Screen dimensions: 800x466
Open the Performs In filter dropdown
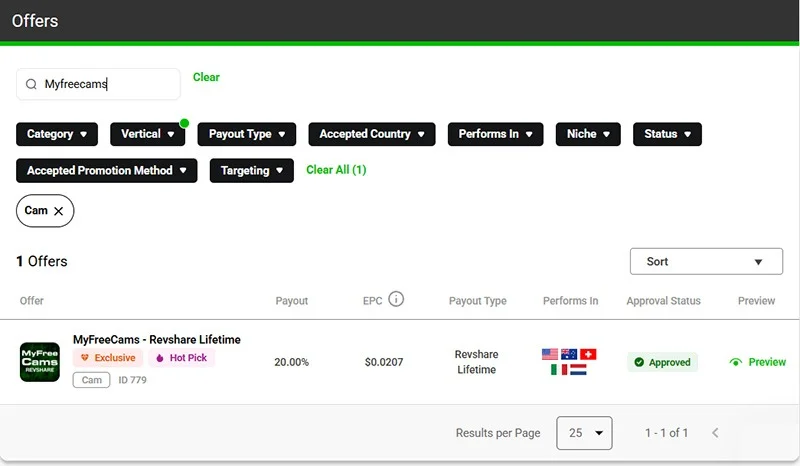pyautogui.click(x=495, y=134)
